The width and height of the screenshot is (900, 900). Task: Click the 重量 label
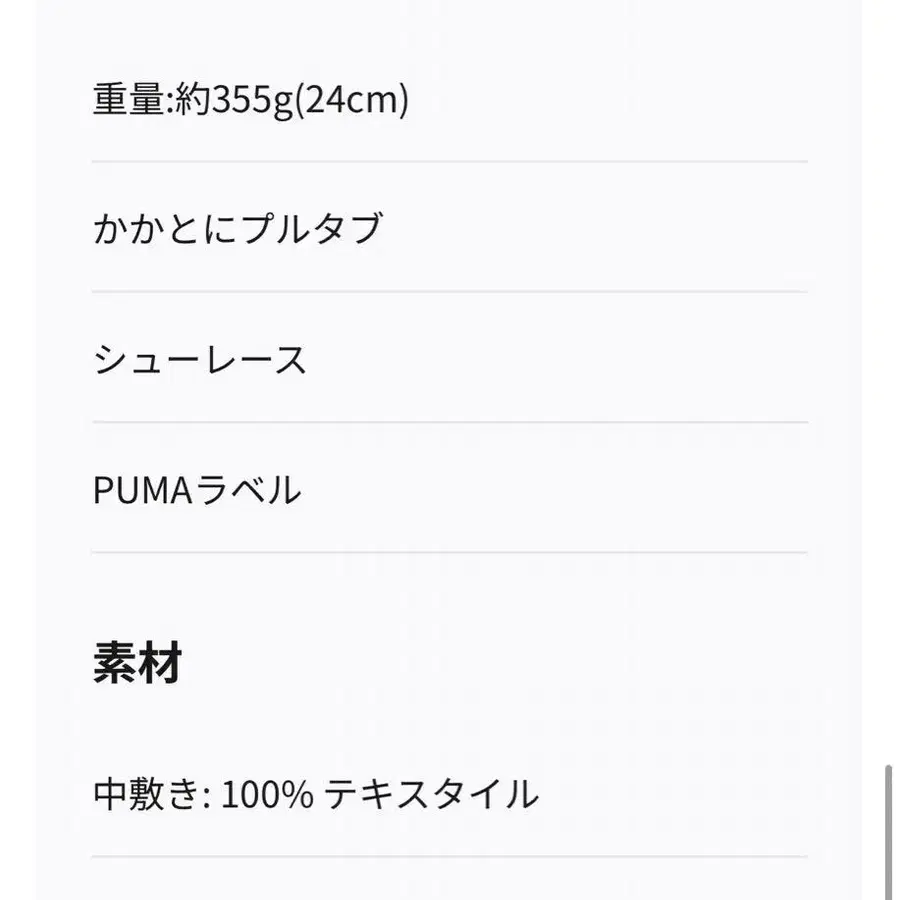pos(130,100)
